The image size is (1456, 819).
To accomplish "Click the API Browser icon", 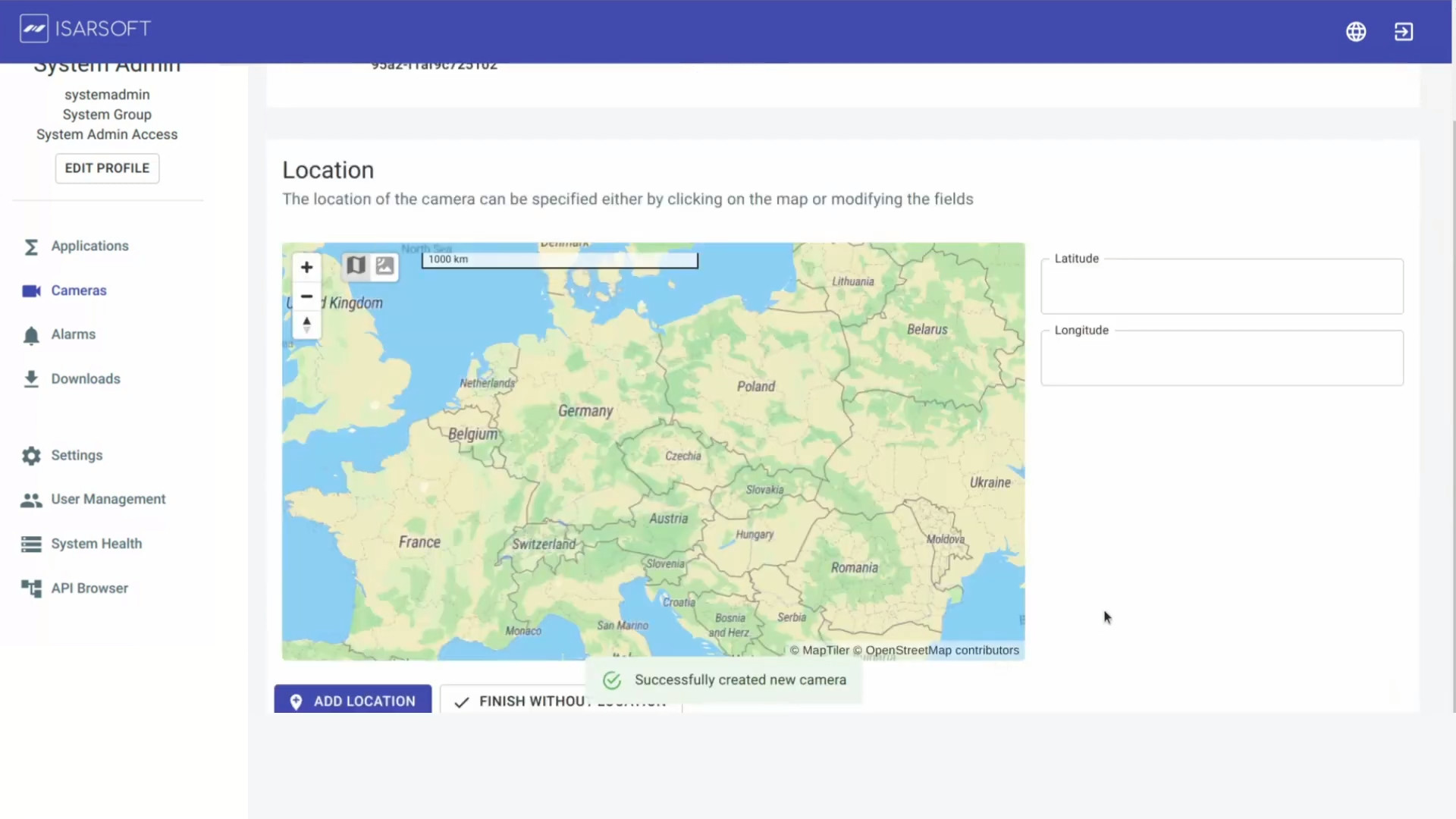I will tap(30, 588).
